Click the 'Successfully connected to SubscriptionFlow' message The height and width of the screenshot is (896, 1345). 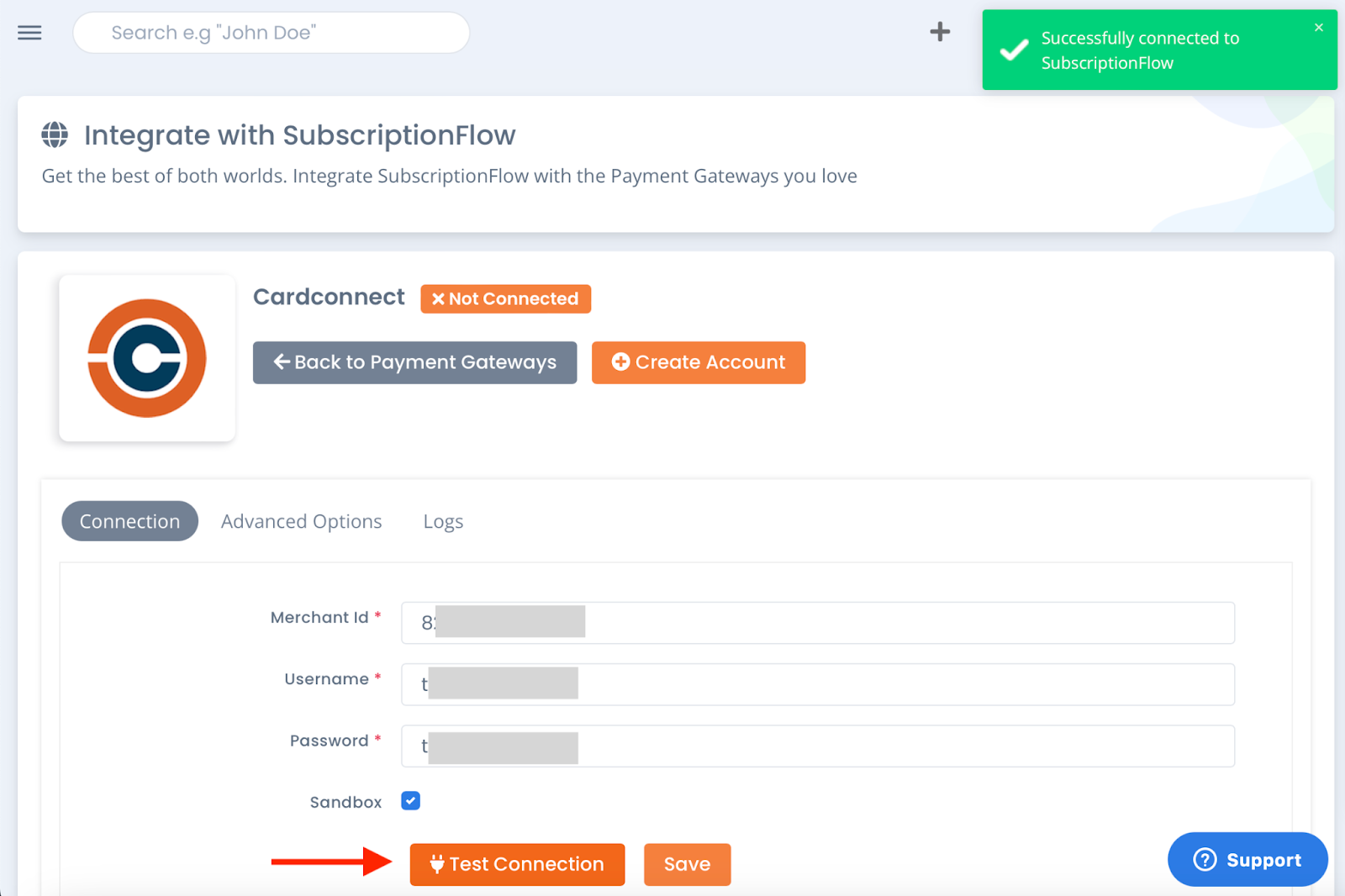(1140, 50)
